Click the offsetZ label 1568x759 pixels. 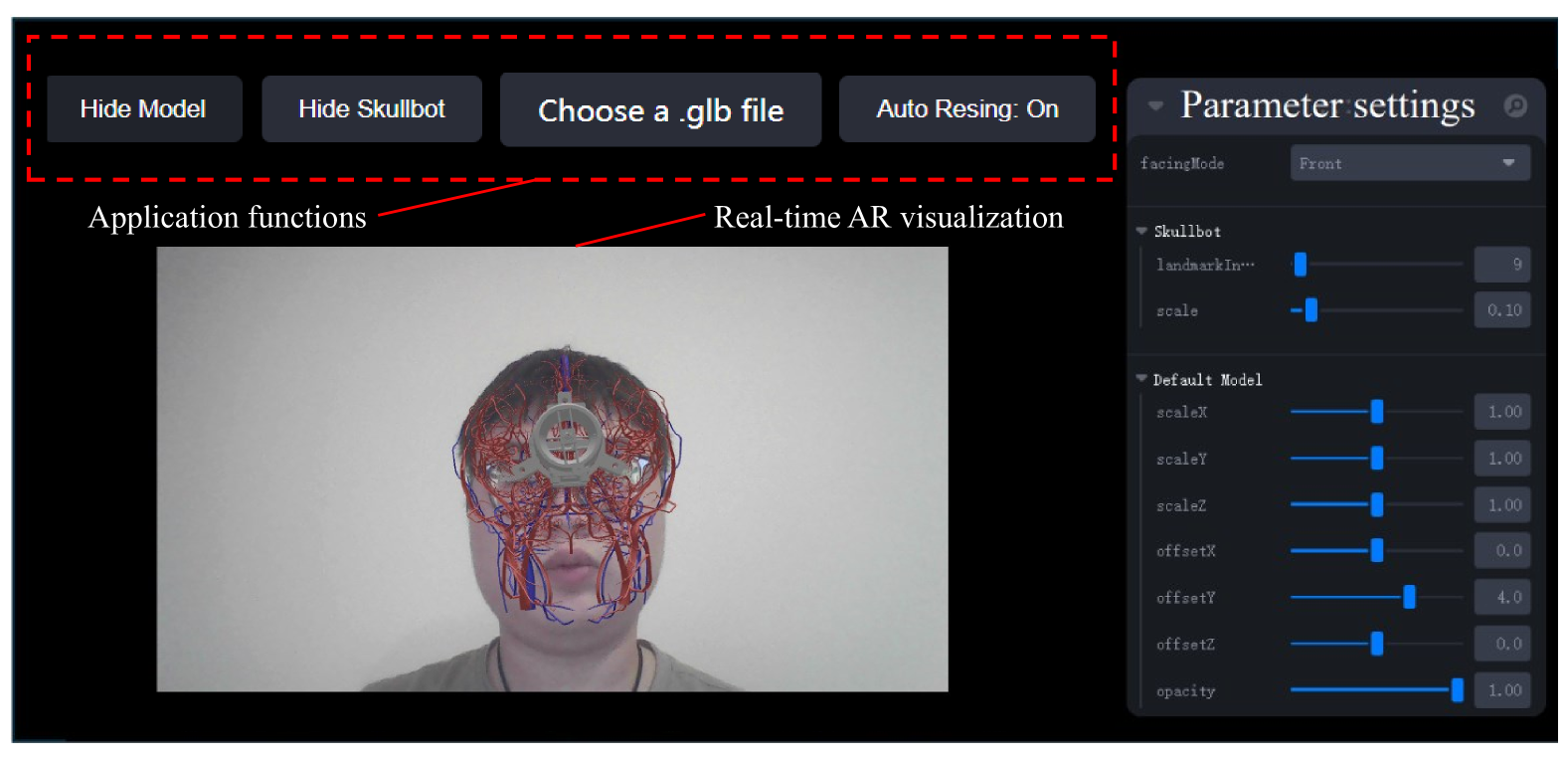[x=1186, y=644]
